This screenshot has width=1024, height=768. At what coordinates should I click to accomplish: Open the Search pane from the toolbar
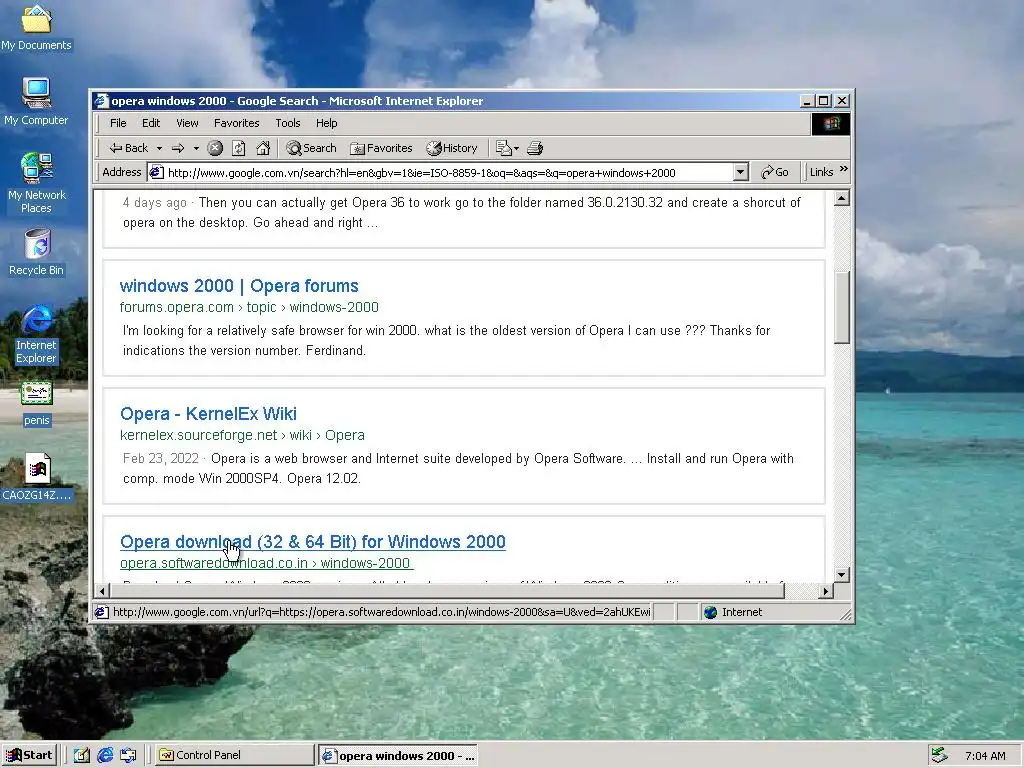tap(312, 148)
